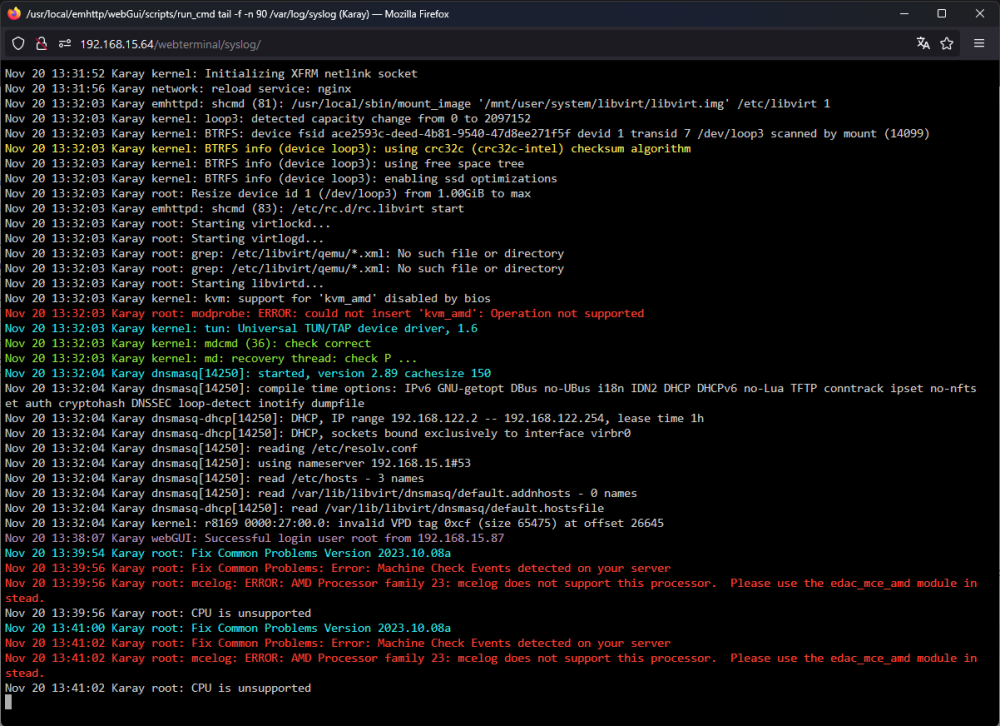
Task: Click 'Starting virtlockd...' log line
Action: 168,223
